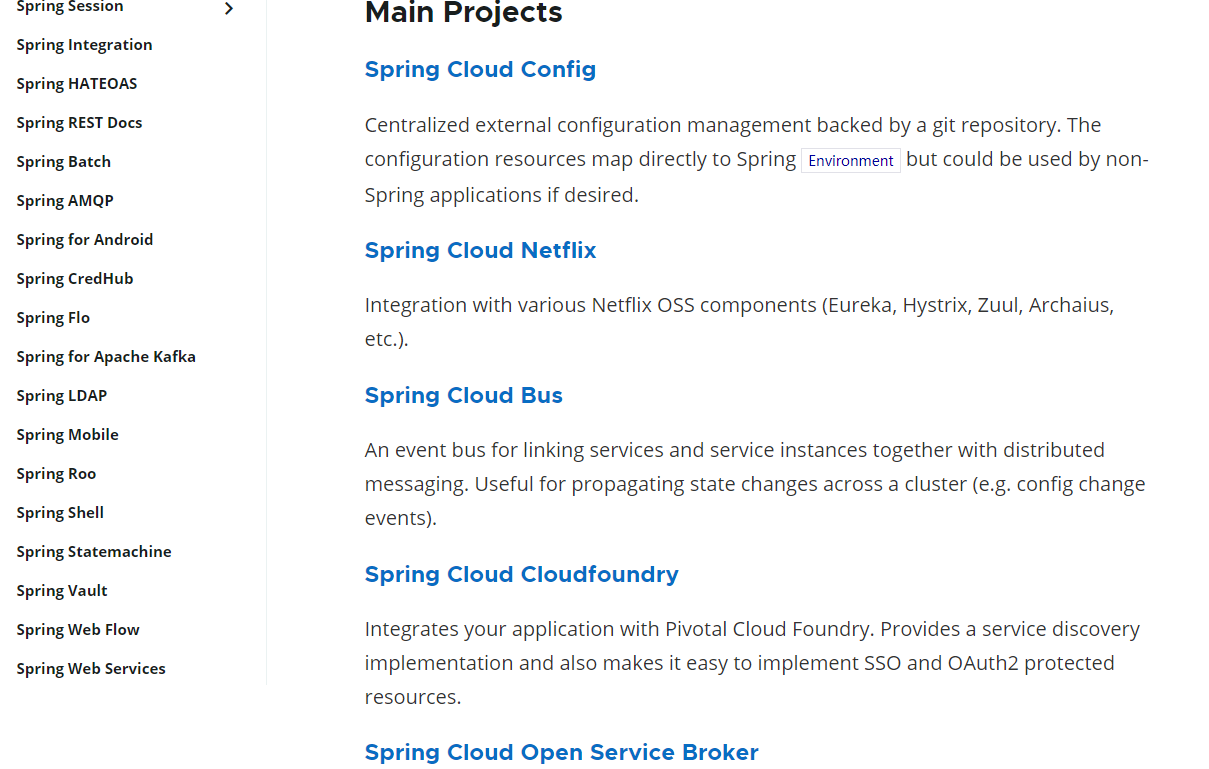Open the Spring Cloud Netflix heading link
This screenshot has height=769, width=1209.
coord(480,251)
